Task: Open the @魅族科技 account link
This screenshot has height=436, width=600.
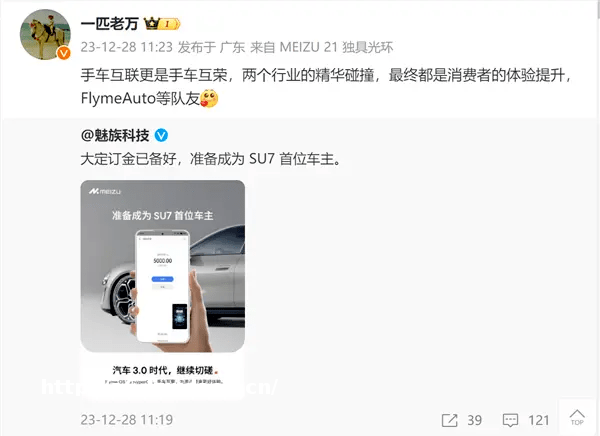Action: [x=115, y=136]
